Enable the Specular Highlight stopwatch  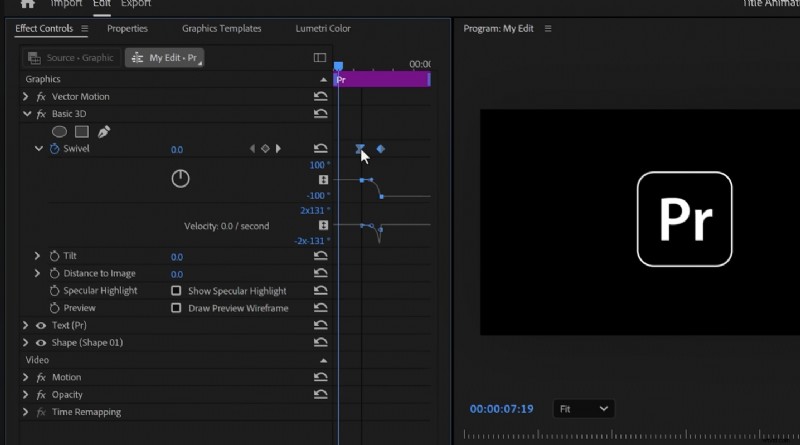click(x=55, y=290)
